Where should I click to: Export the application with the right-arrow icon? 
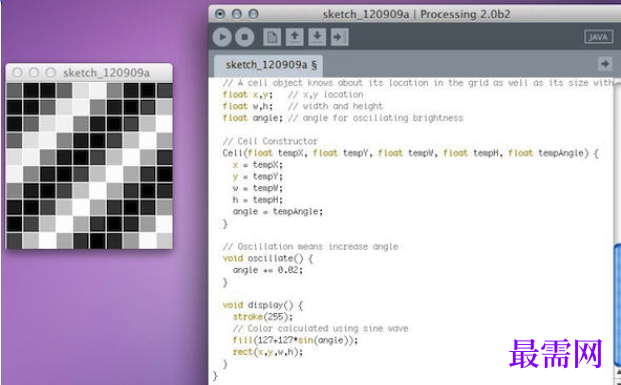[339, 37]
